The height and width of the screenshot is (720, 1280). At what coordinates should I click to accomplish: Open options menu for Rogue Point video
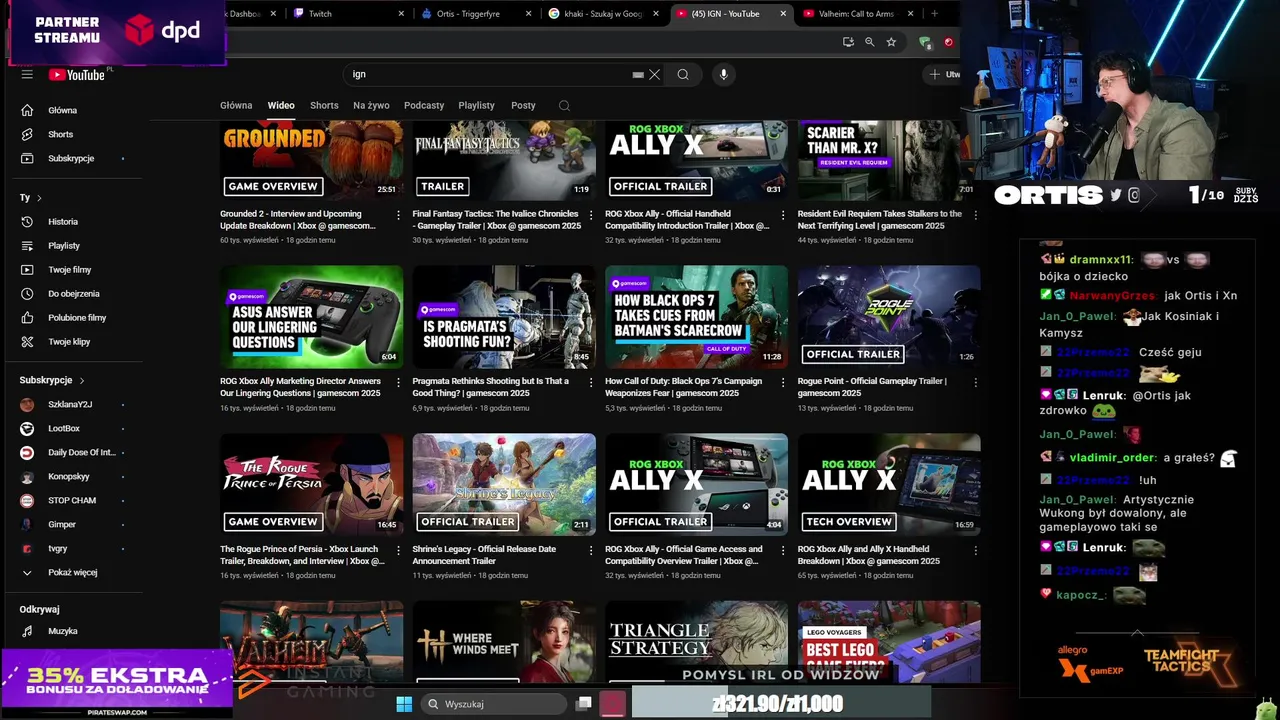(x=976, y=383)
